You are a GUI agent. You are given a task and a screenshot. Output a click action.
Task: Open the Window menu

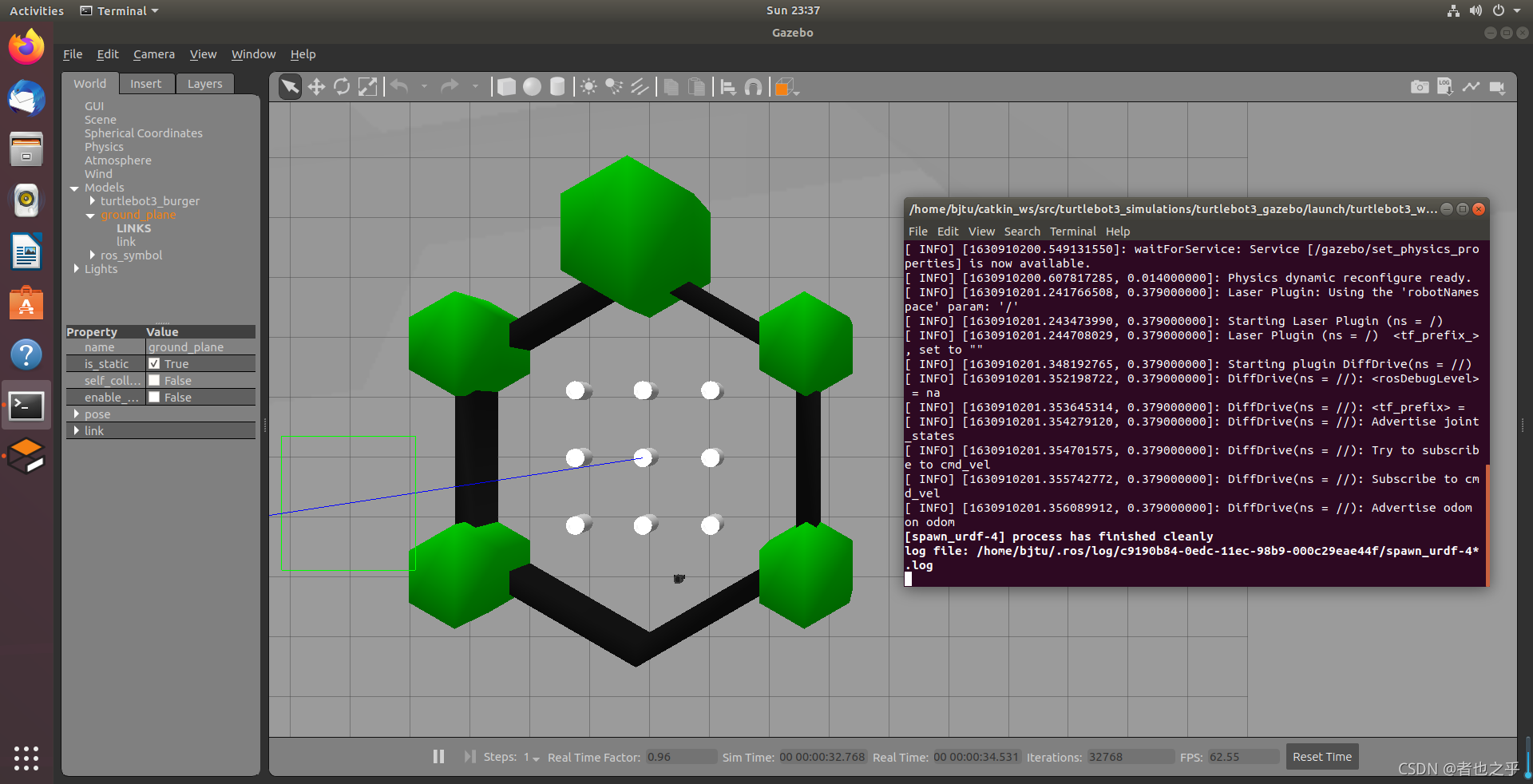tap(253, 54)
